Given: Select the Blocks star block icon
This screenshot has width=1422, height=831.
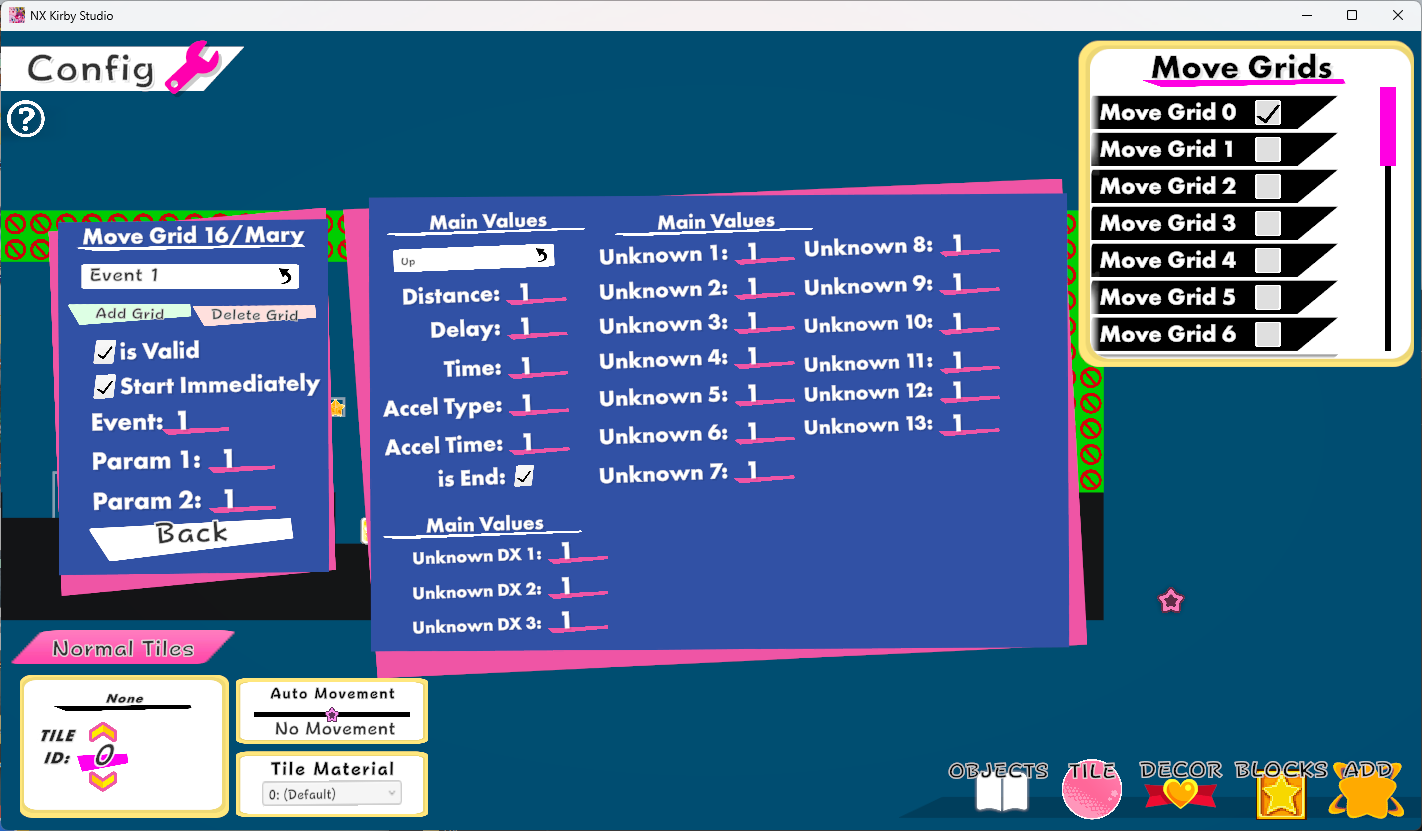Looking at the screenshot, I should pos(1281,795).
